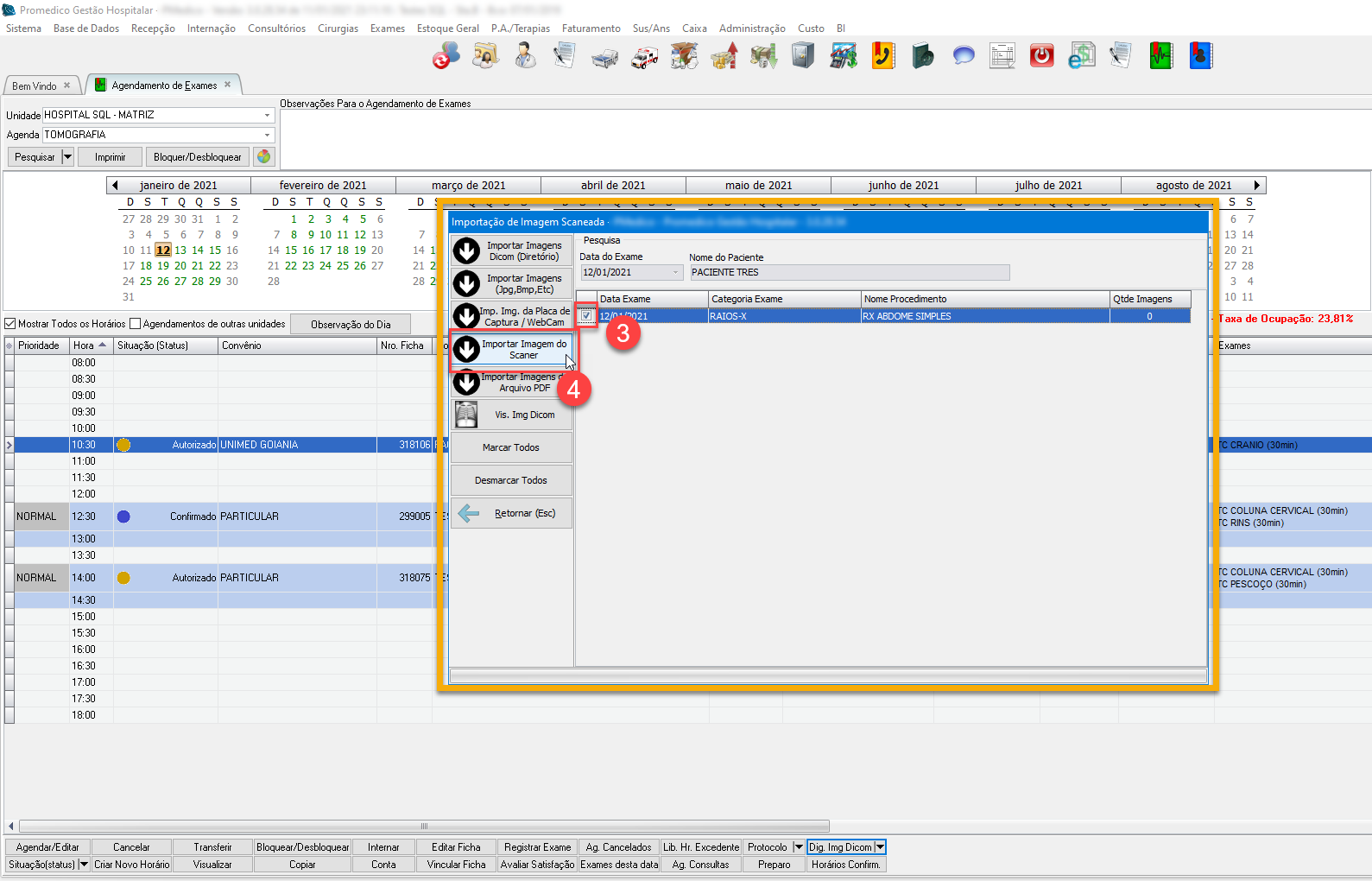Expand the Unidade dropdown
This screenshot has height=881, width=1372.
[267, 115]
